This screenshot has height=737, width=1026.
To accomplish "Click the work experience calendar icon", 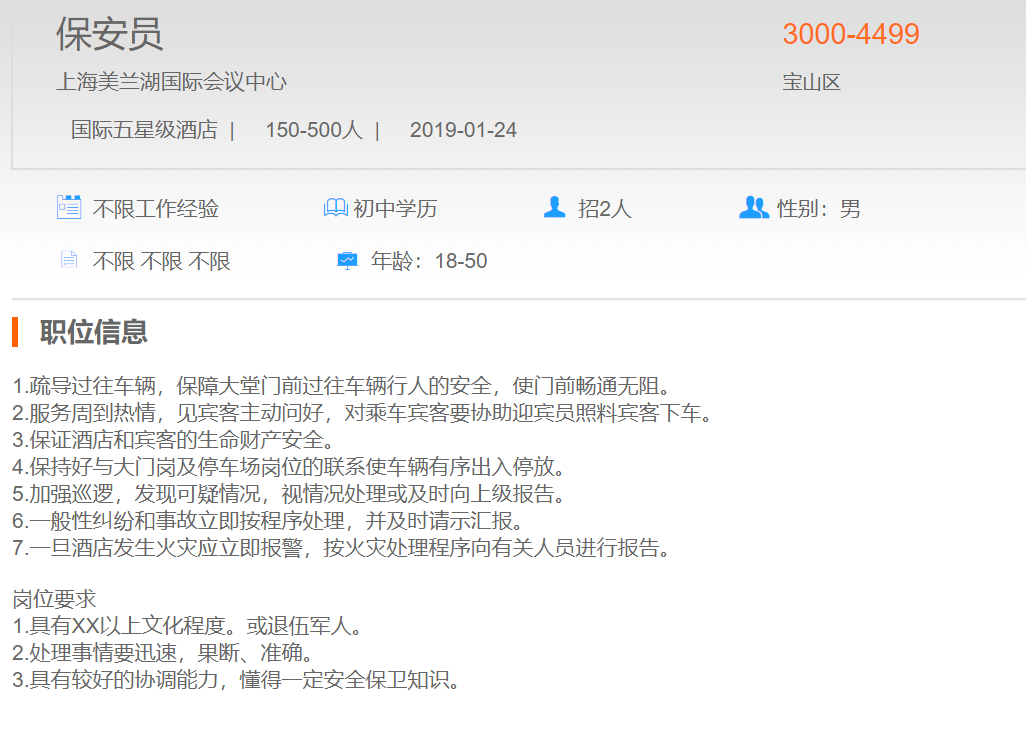I will coord(69,208).
